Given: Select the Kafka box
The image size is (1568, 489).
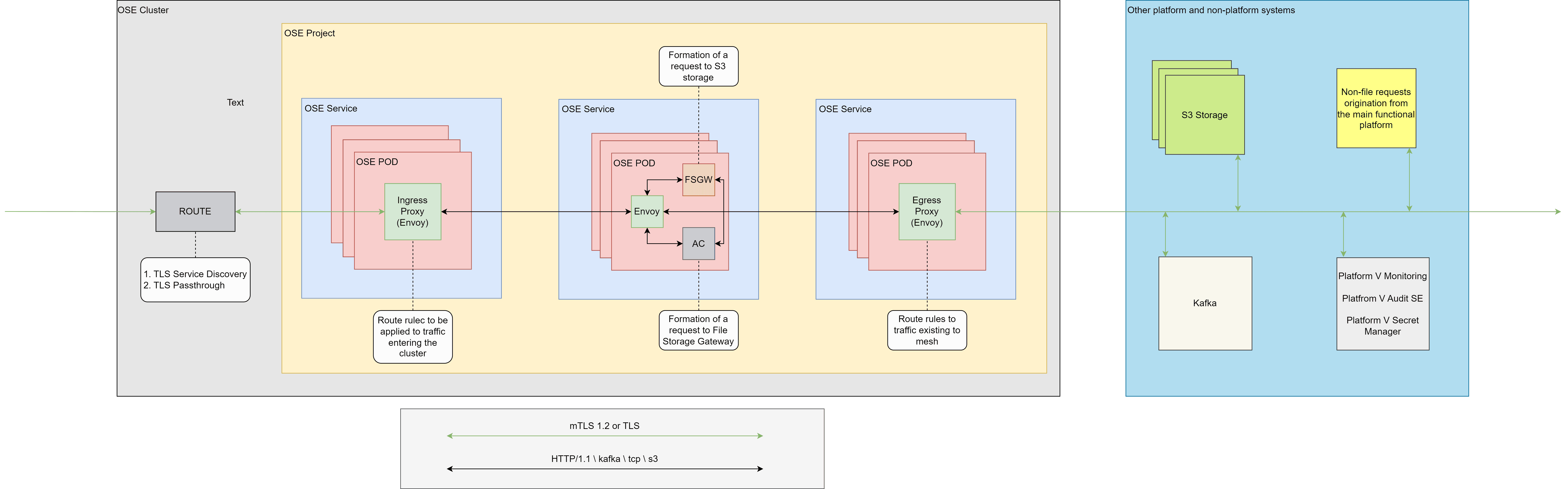Looking at the screenshot, I should 1205,303.
